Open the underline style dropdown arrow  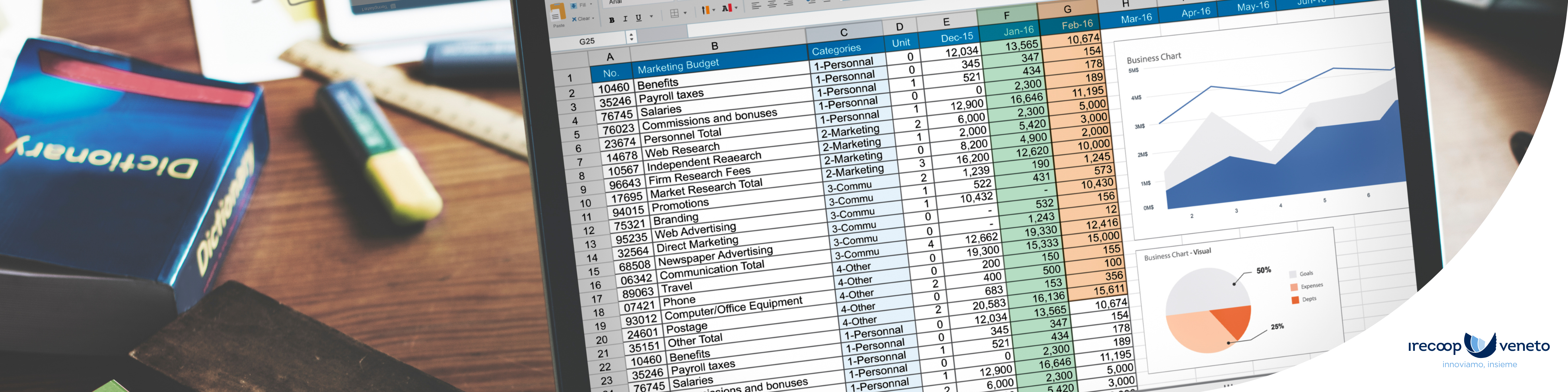(651, 16)
